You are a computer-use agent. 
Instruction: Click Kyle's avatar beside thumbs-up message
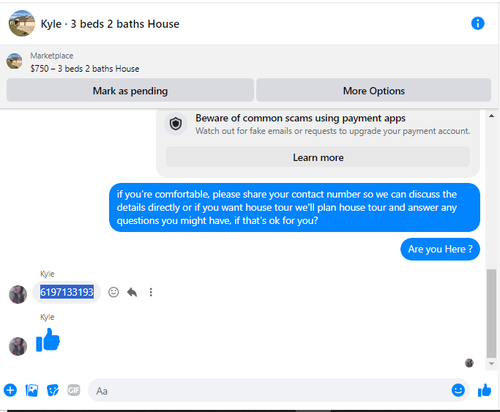point(18,346)
